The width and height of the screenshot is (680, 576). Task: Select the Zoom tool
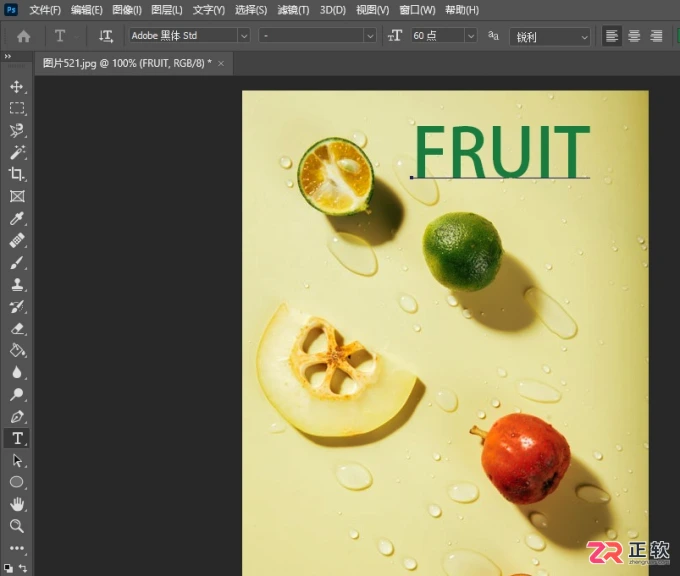[x=17, y=526]
